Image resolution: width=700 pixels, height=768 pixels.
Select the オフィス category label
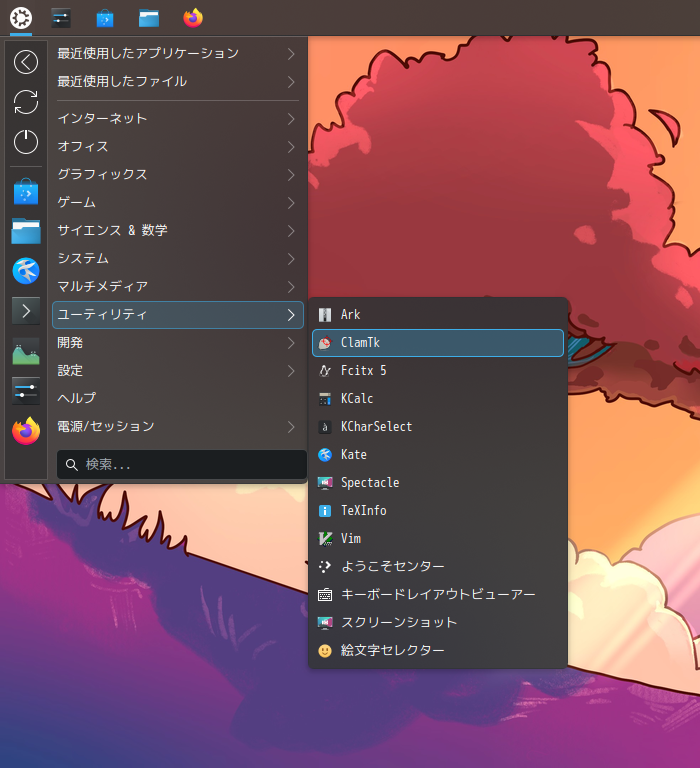83,146
